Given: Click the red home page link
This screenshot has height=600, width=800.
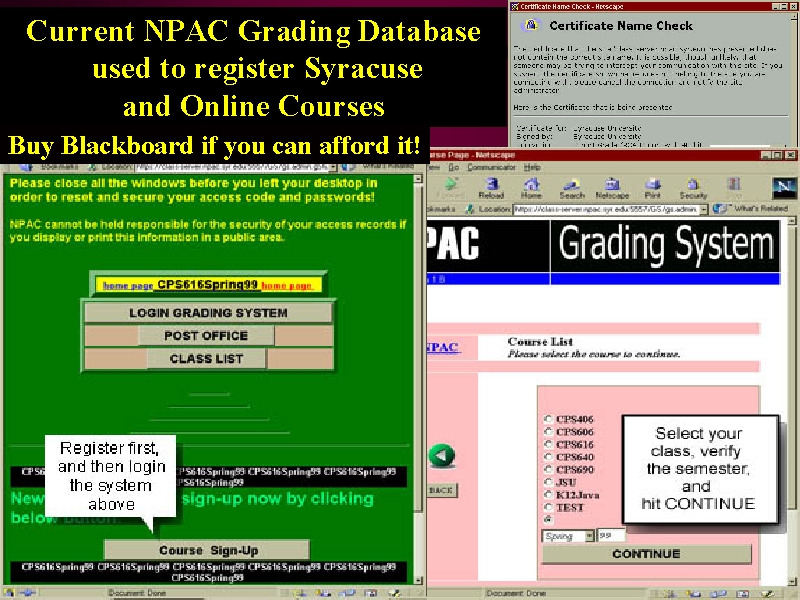Looking at the screenshot, I should pos(287,286).
